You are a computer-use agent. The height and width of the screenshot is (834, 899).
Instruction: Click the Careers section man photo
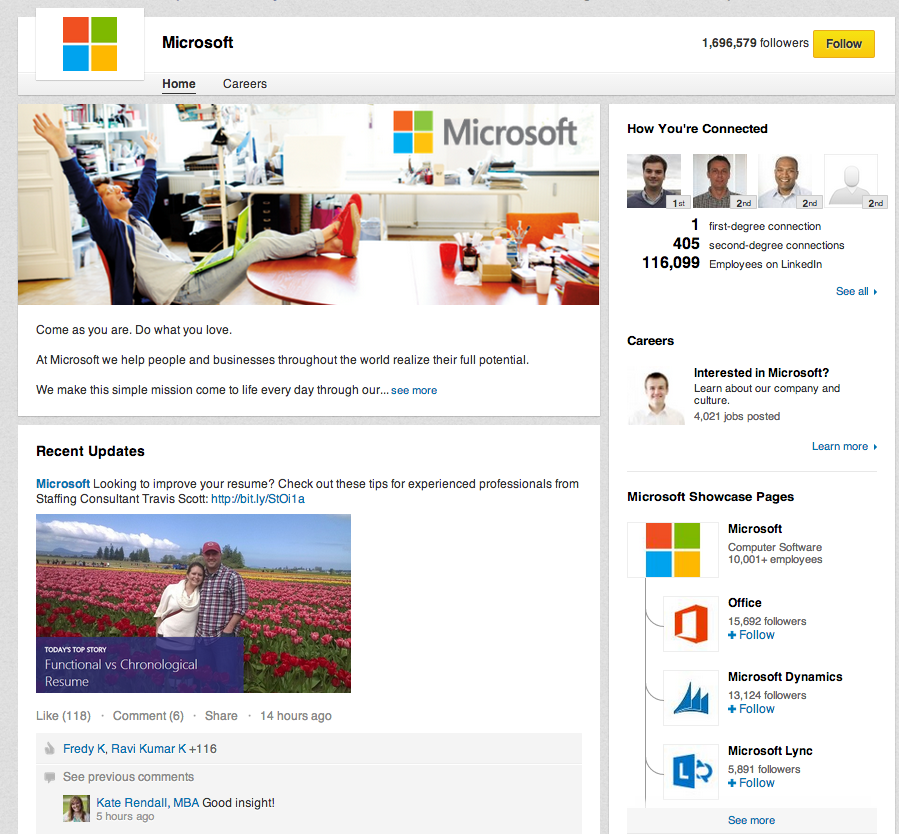pyautogui.click(x=656, y=397)
